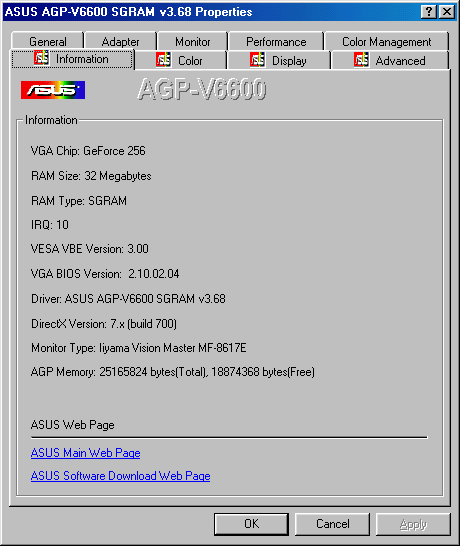The width and height of the screenshot is (460, 546).
Task: Click the ASUS icon on Color tab
Action: 163,60
